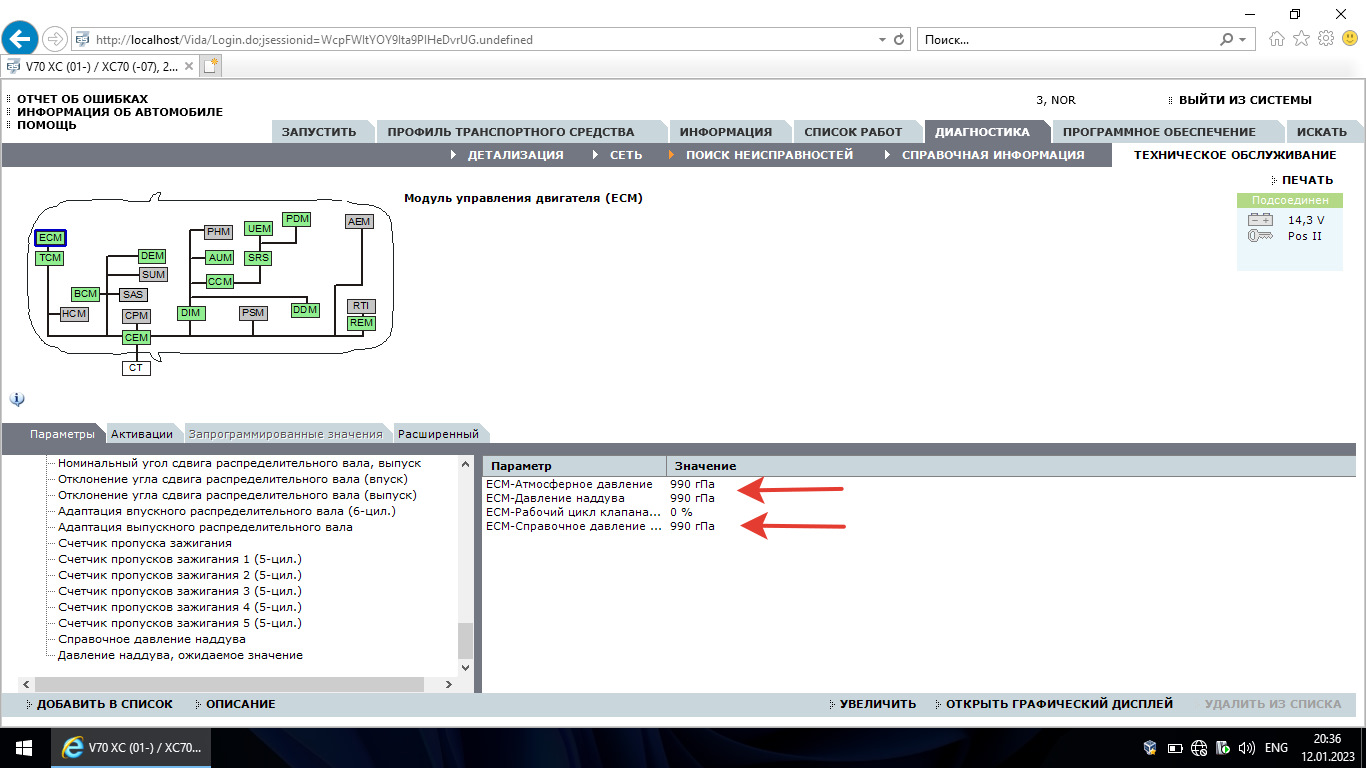
Task: Open the search provider dropdown arrow
Action: coord(1243,40)
